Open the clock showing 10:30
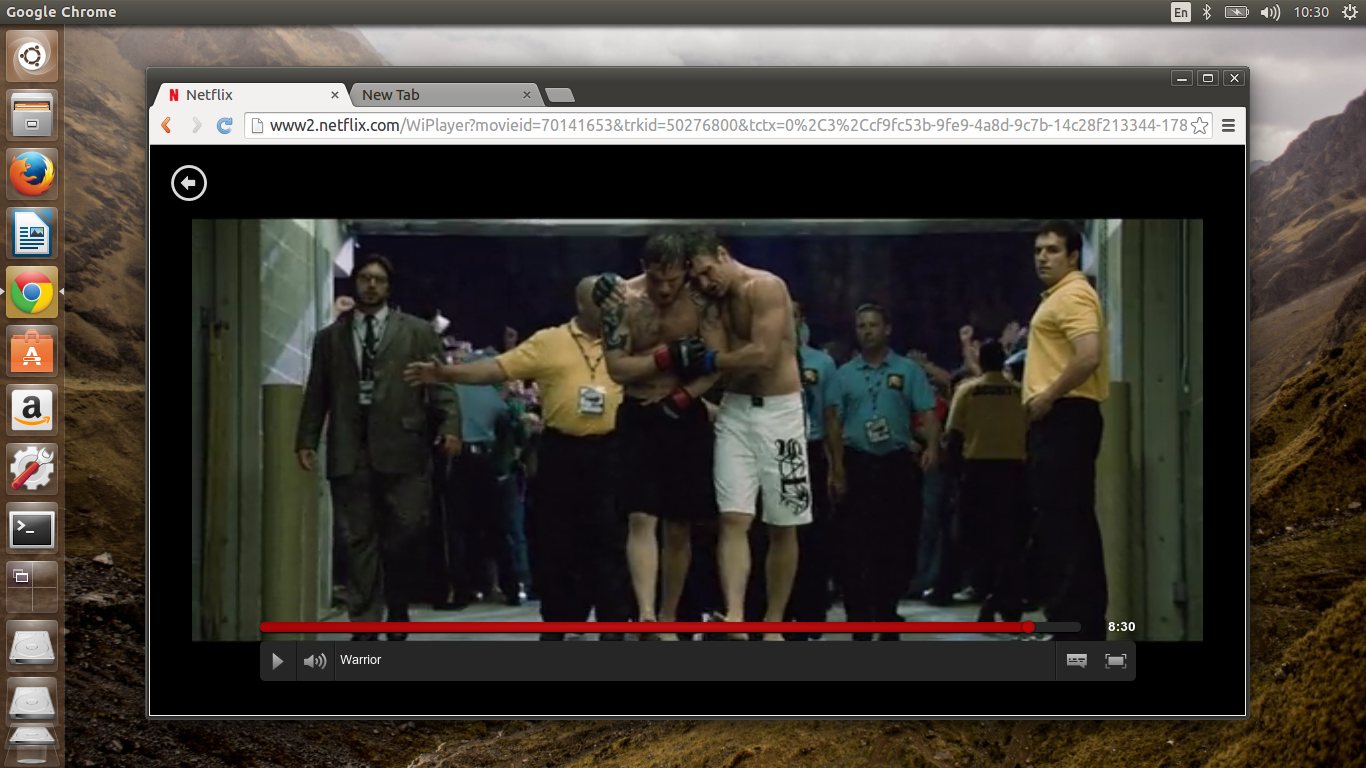 [x=1311, y=12]
